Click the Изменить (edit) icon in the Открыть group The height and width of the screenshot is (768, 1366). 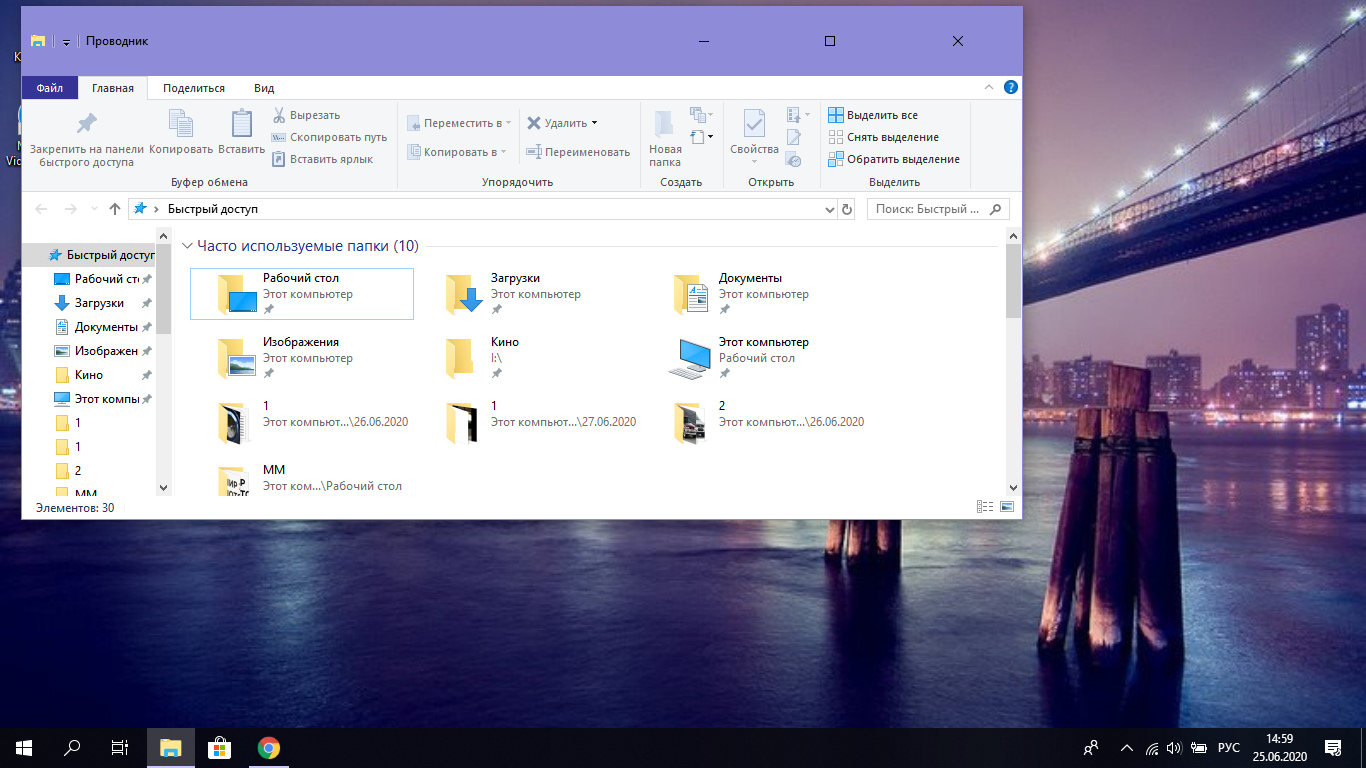(794, 137)
